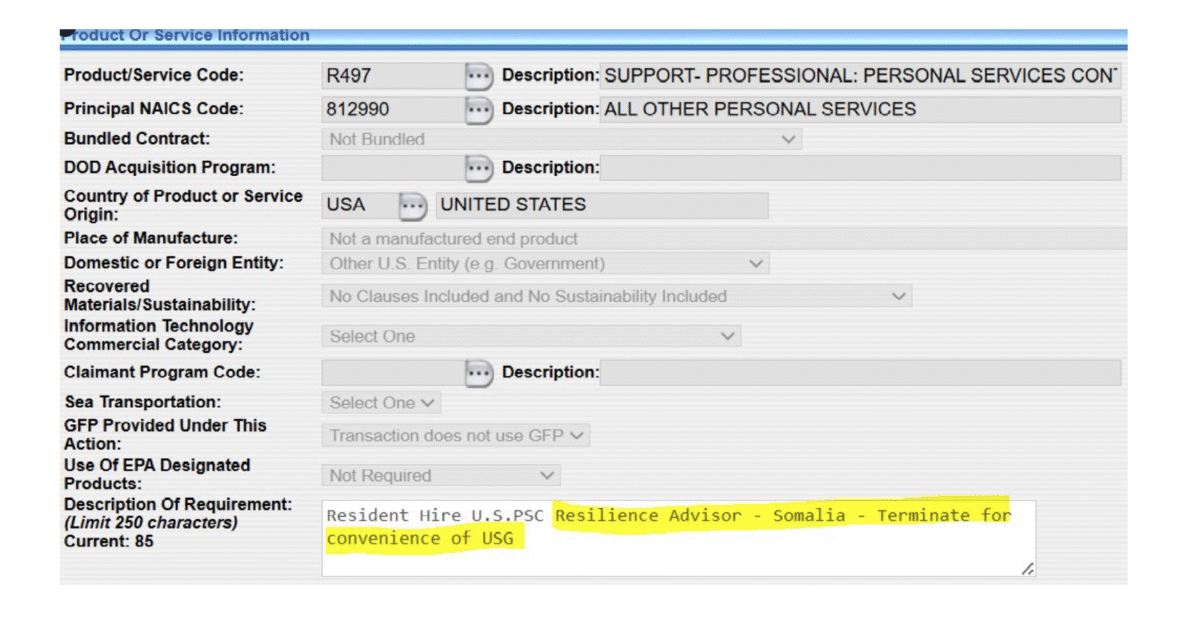Image resolution: width=1200 pixels, height=630 pixels.
Task: Click the Place of Manufacture field
Action: pos(724,238)
